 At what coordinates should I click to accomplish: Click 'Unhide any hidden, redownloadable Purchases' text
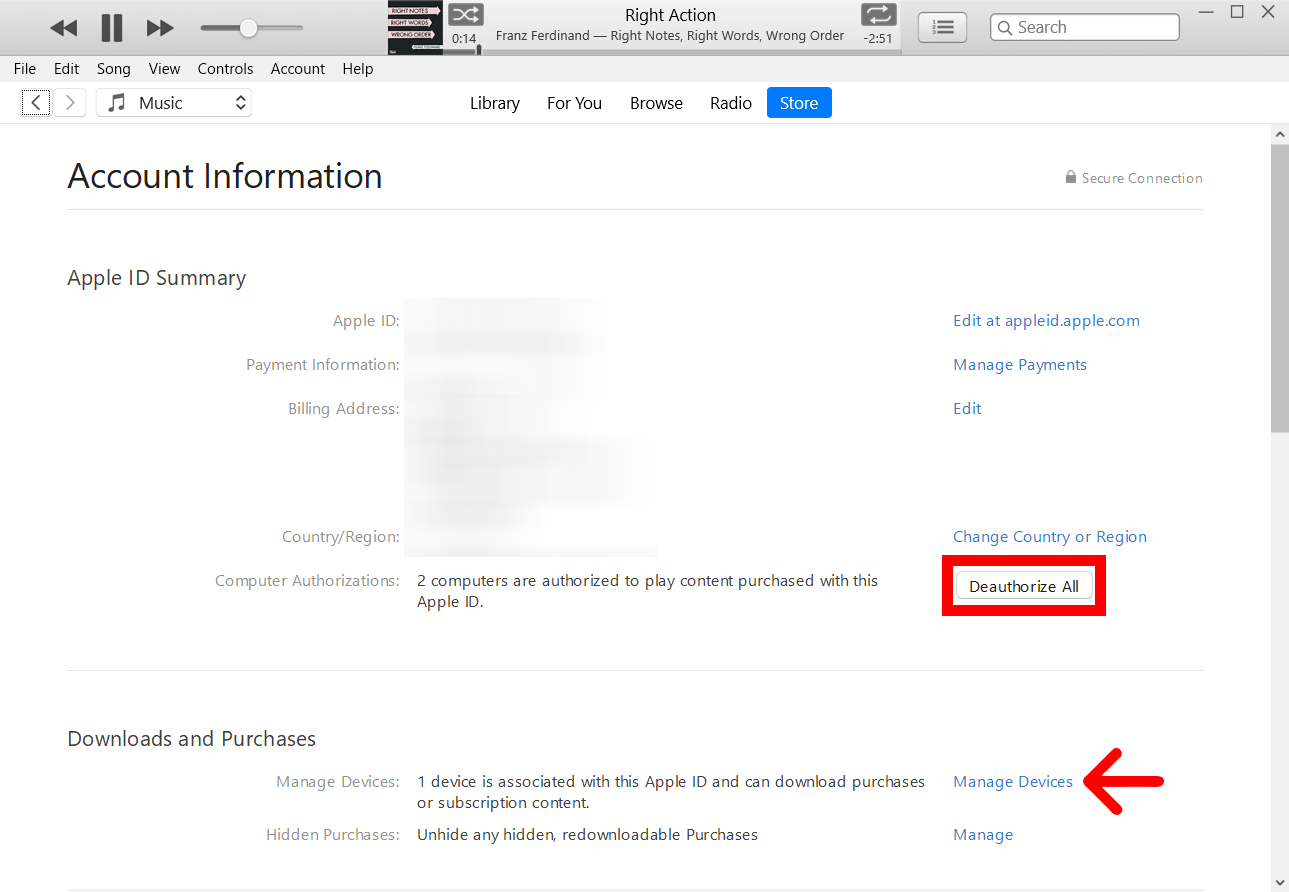point(587,835)
